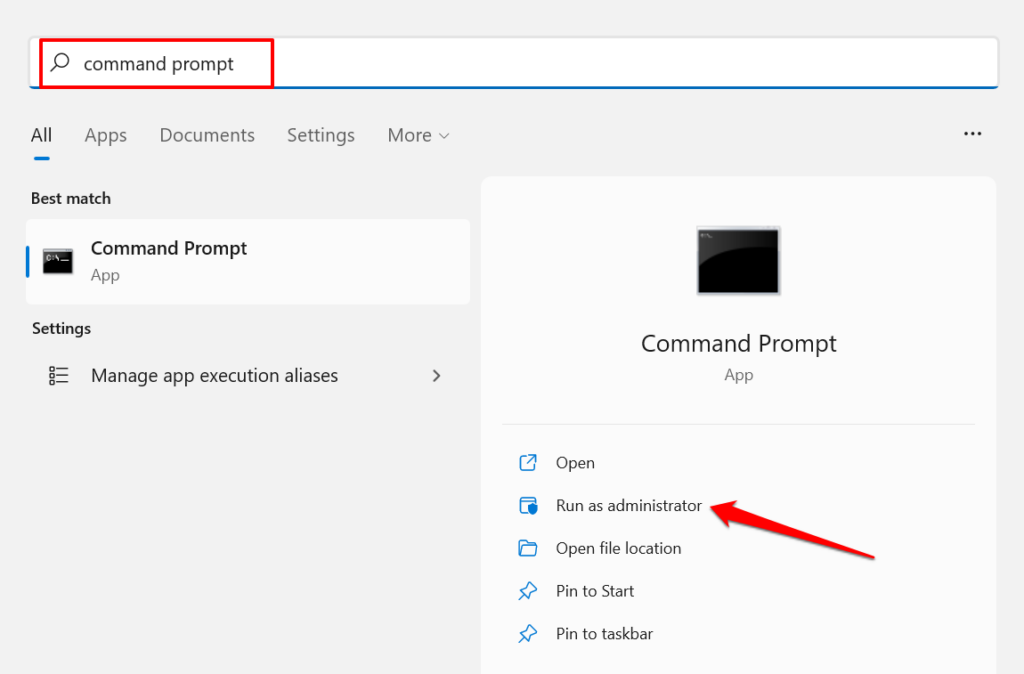Click the Command Prompt icon in Best match
Image resolution: width=1024 pixels, height=674 pixels.
coord(58,261)
